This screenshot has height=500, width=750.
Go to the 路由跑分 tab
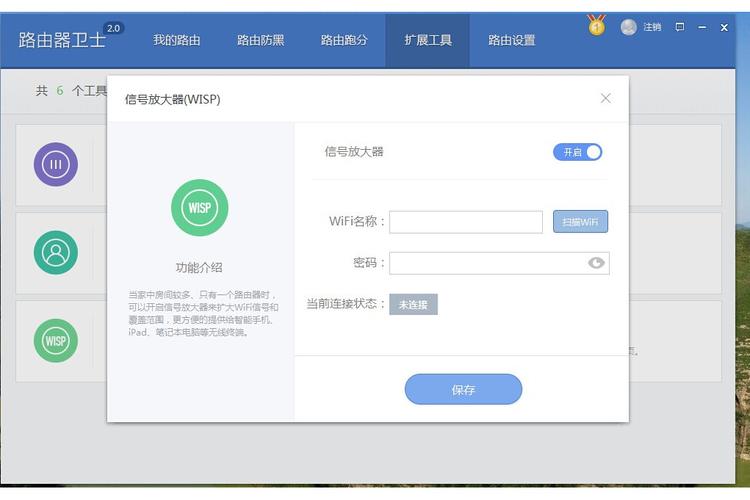(x=344, y=41)
